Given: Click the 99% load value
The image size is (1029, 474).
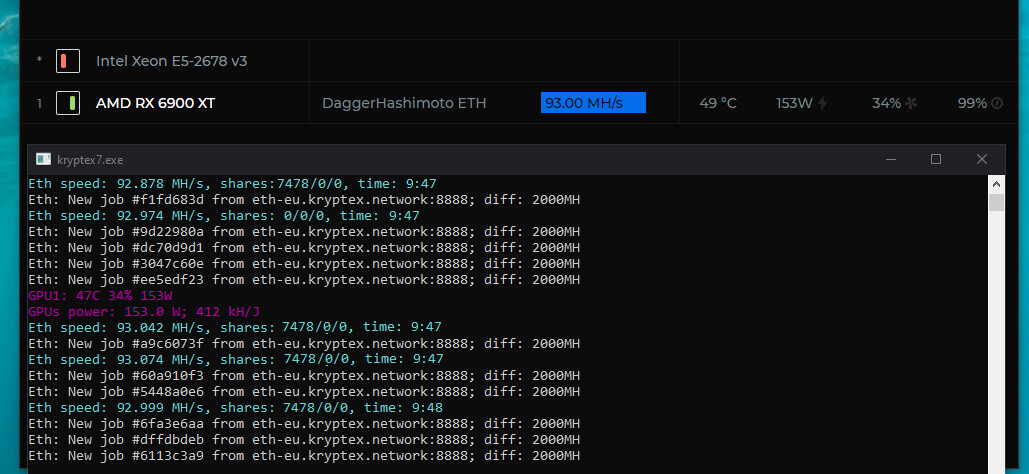Looking at the screenshot, I should pos(972,103).
